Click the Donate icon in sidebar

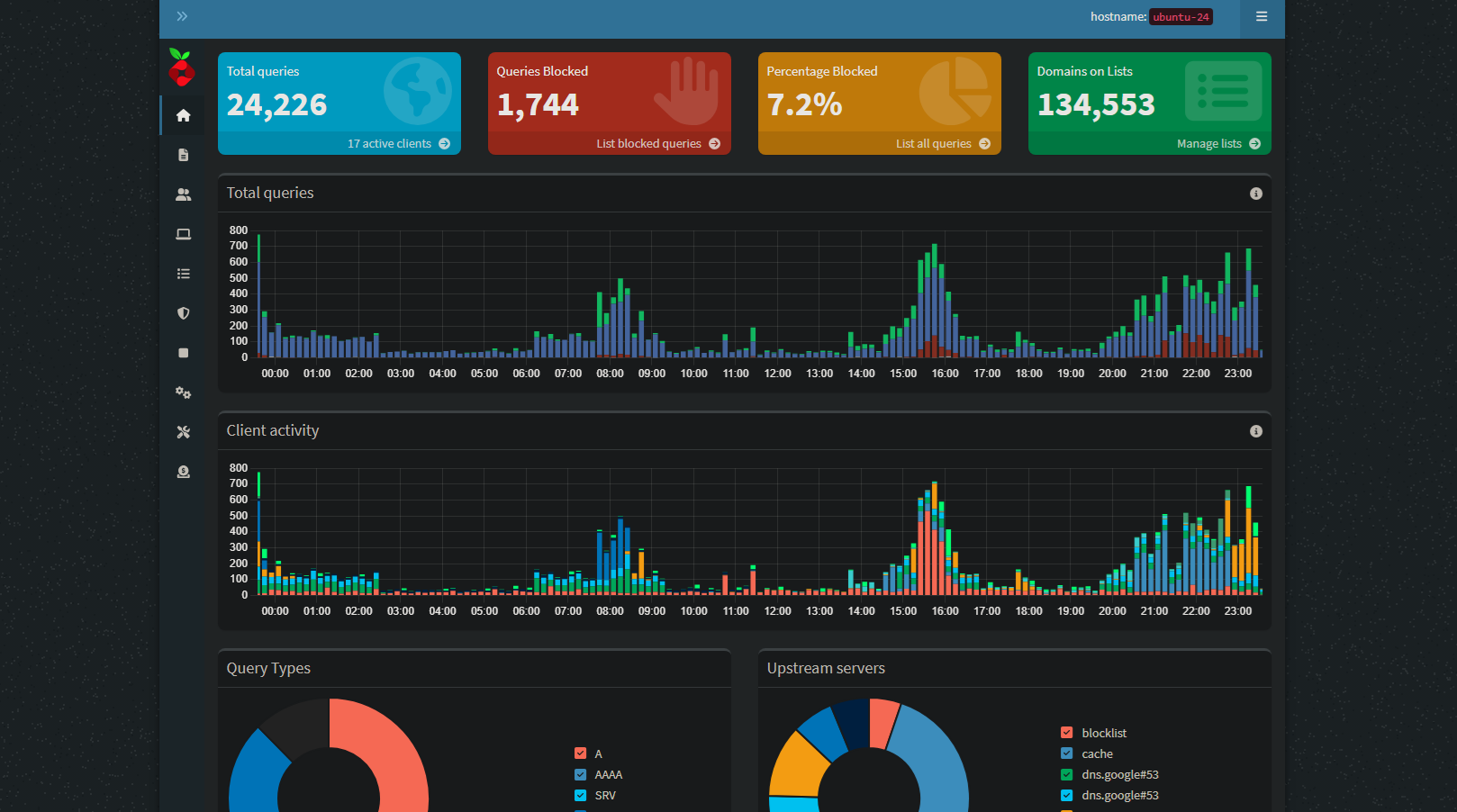coord(183,472)
